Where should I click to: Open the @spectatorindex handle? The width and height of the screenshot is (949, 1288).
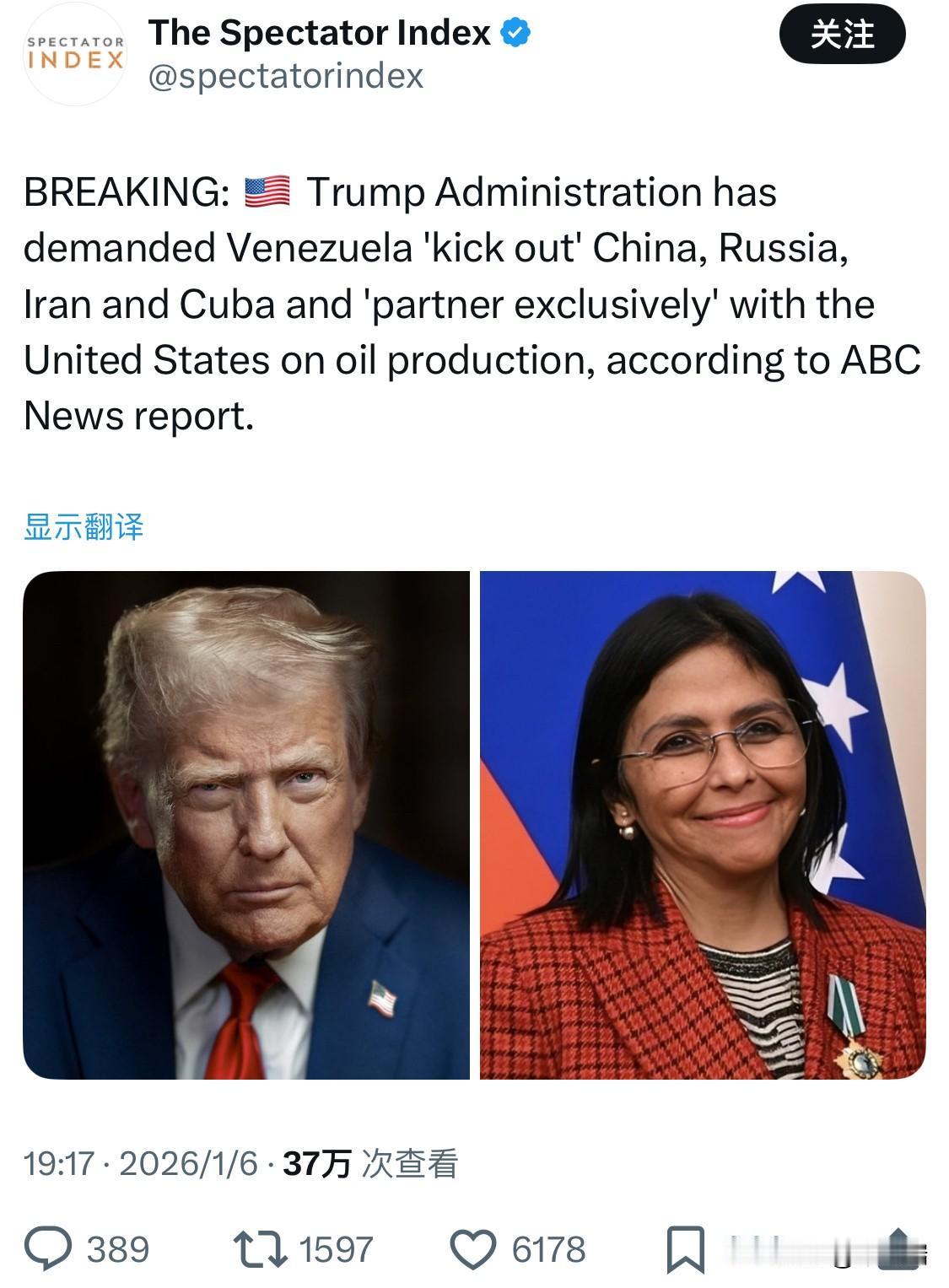(286, 77)
